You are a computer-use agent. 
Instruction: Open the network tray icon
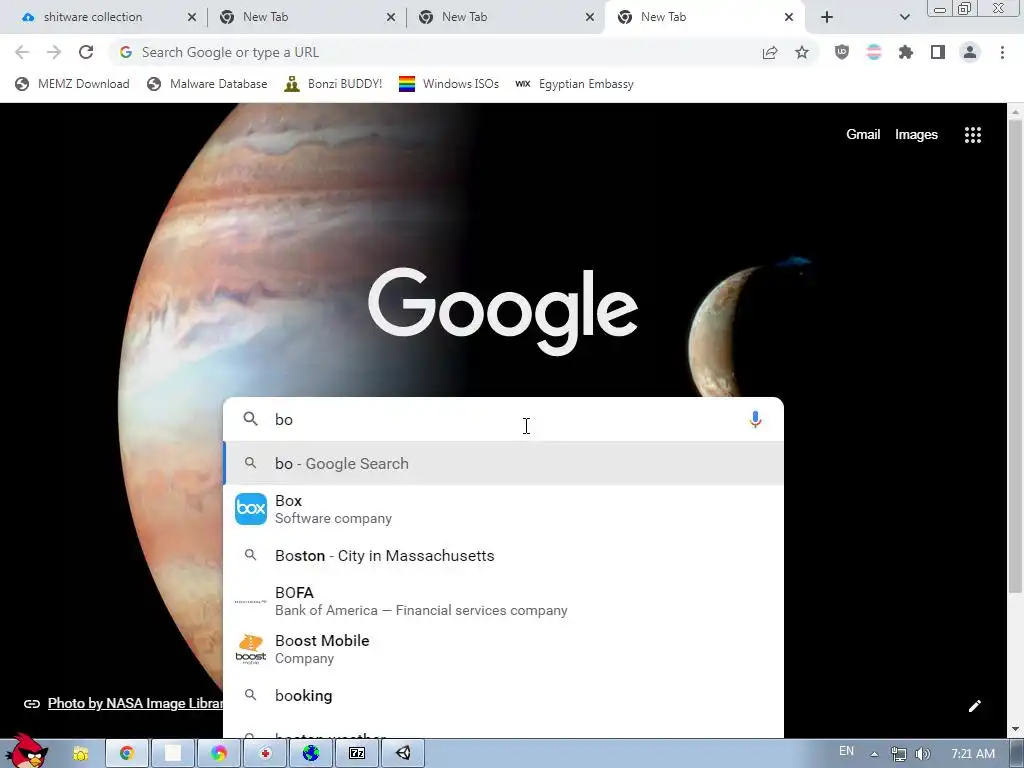(x=899, y=754)
